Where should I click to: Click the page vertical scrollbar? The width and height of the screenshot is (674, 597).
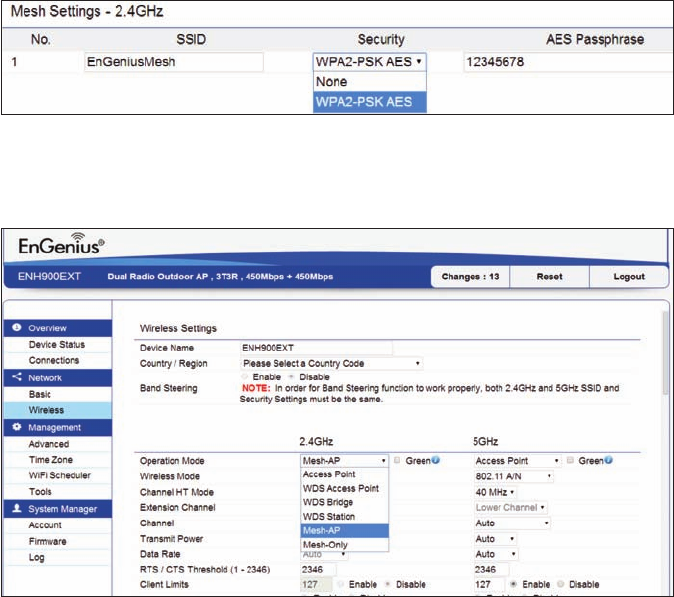click(x=665, y=352)
